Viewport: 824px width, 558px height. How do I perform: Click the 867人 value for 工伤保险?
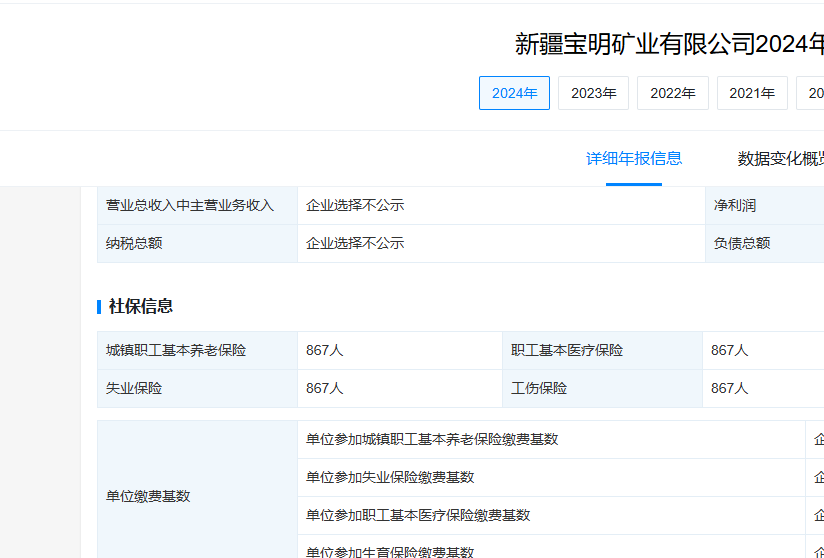tap(729, 388)
